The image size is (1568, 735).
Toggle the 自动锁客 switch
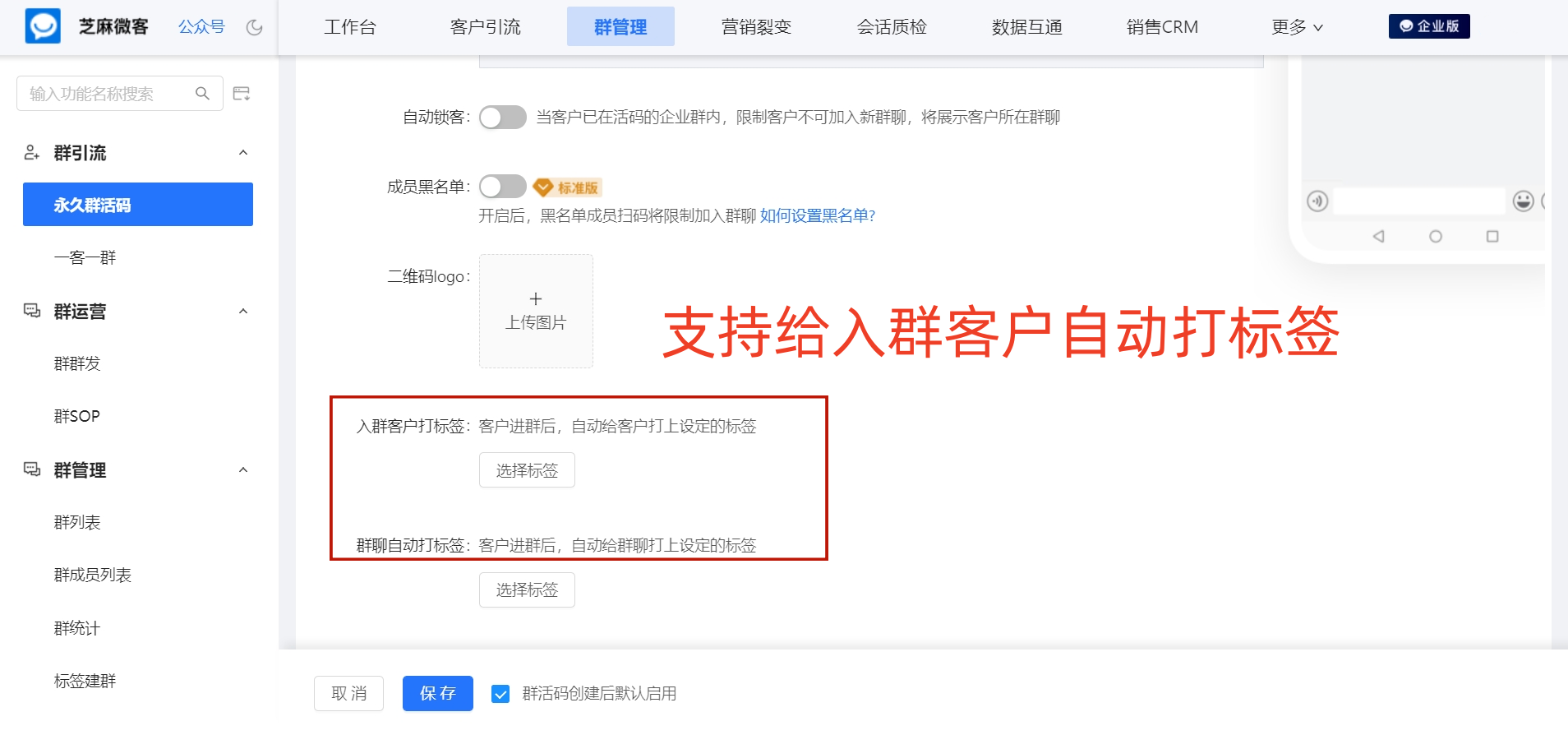coord(503,118)
